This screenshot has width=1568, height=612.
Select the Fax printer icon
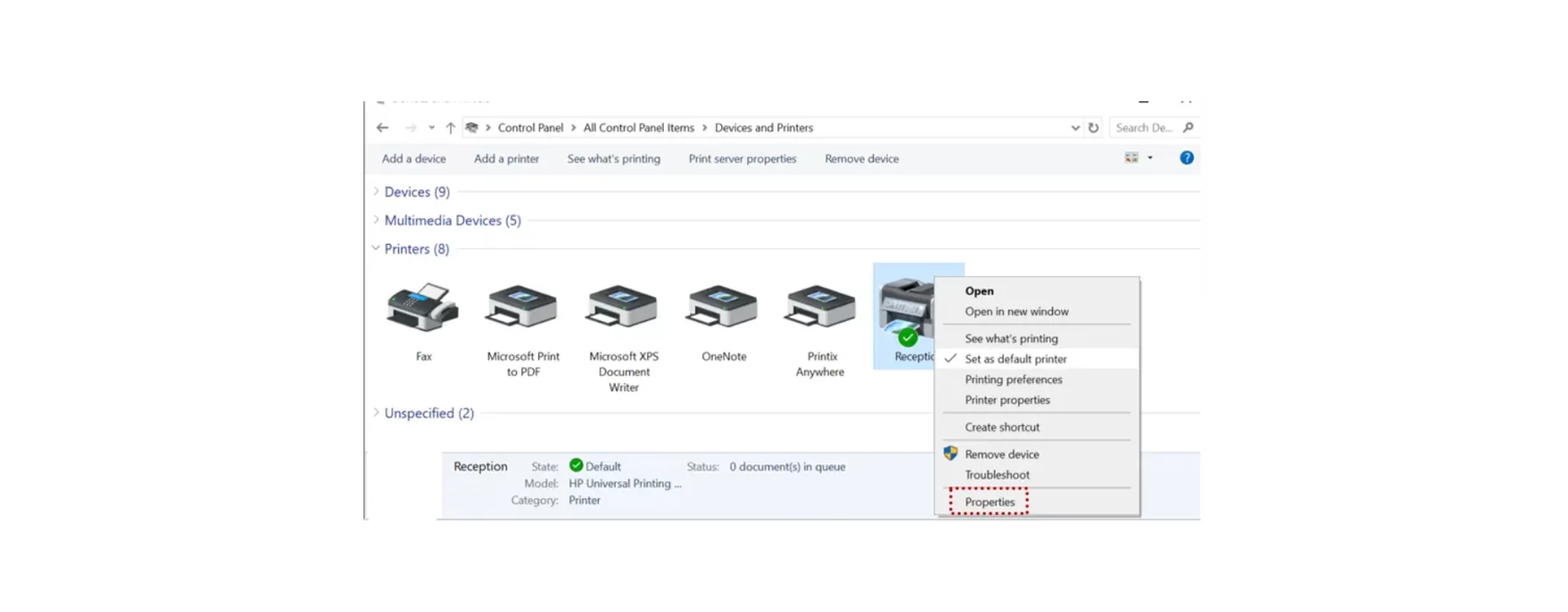point(422,308)
